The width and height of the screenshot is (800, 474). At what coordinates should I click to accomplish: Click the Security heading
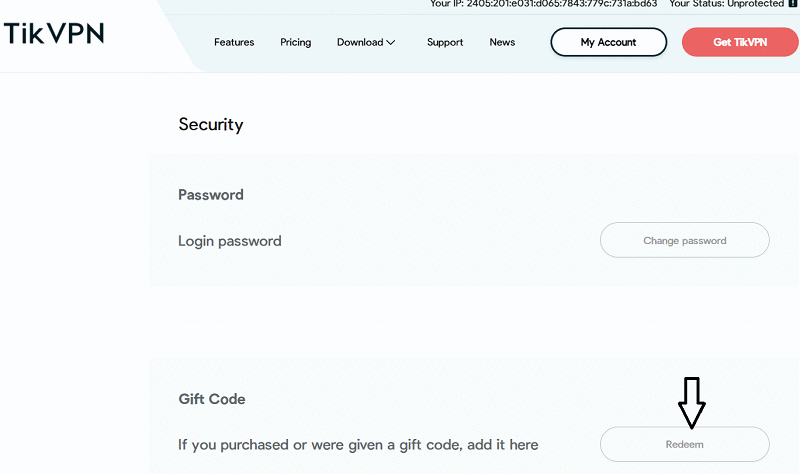coord(211,125)
